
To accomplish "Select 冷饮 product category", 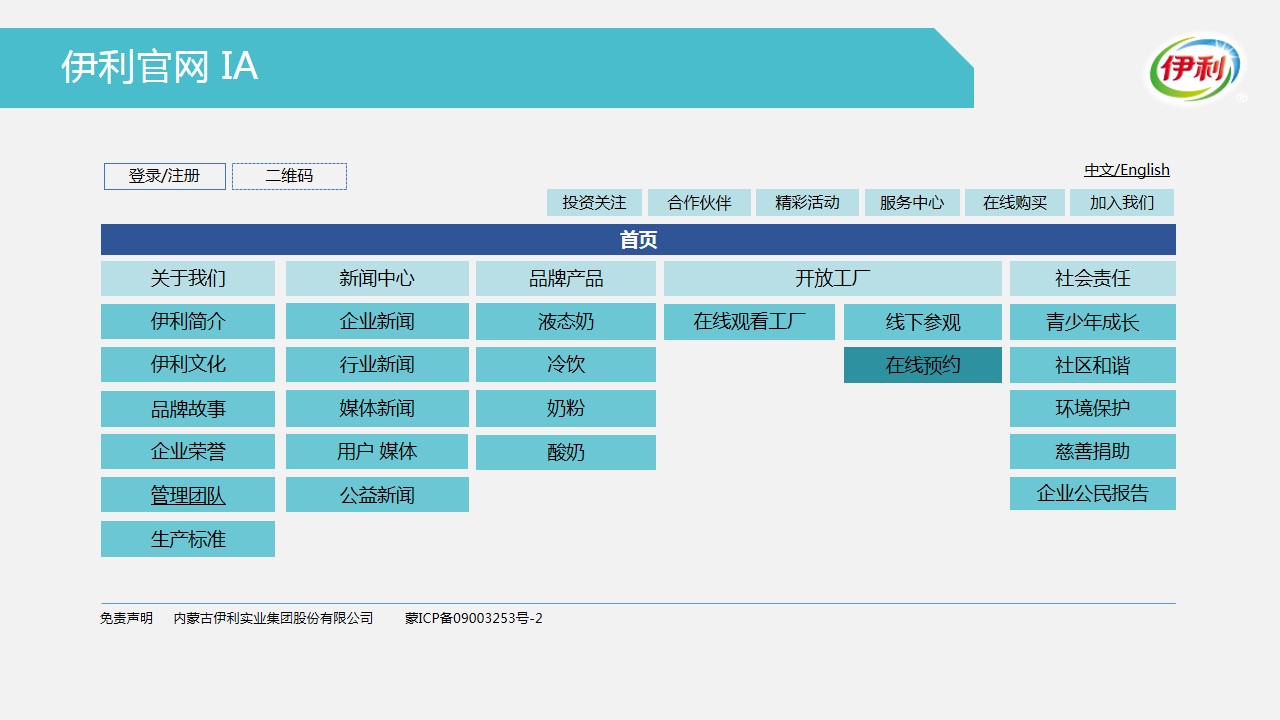I will 566,364.
